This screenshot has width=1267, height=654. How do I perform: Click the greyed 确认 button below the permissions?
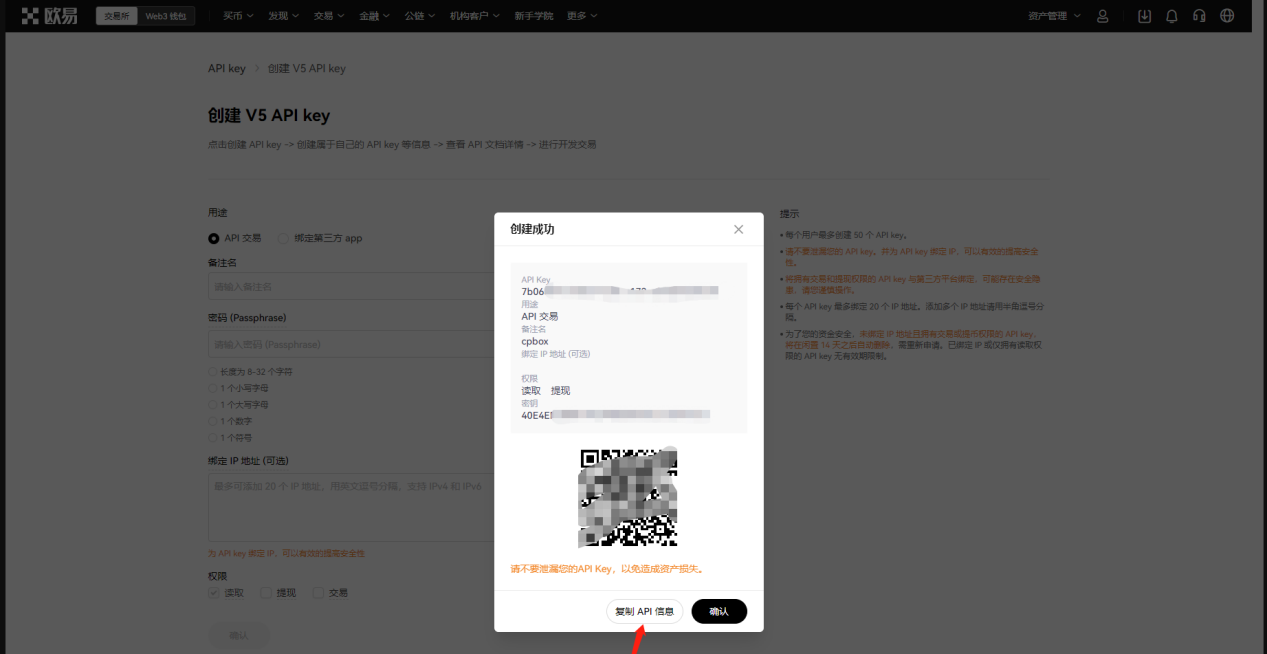pos(238,635)
